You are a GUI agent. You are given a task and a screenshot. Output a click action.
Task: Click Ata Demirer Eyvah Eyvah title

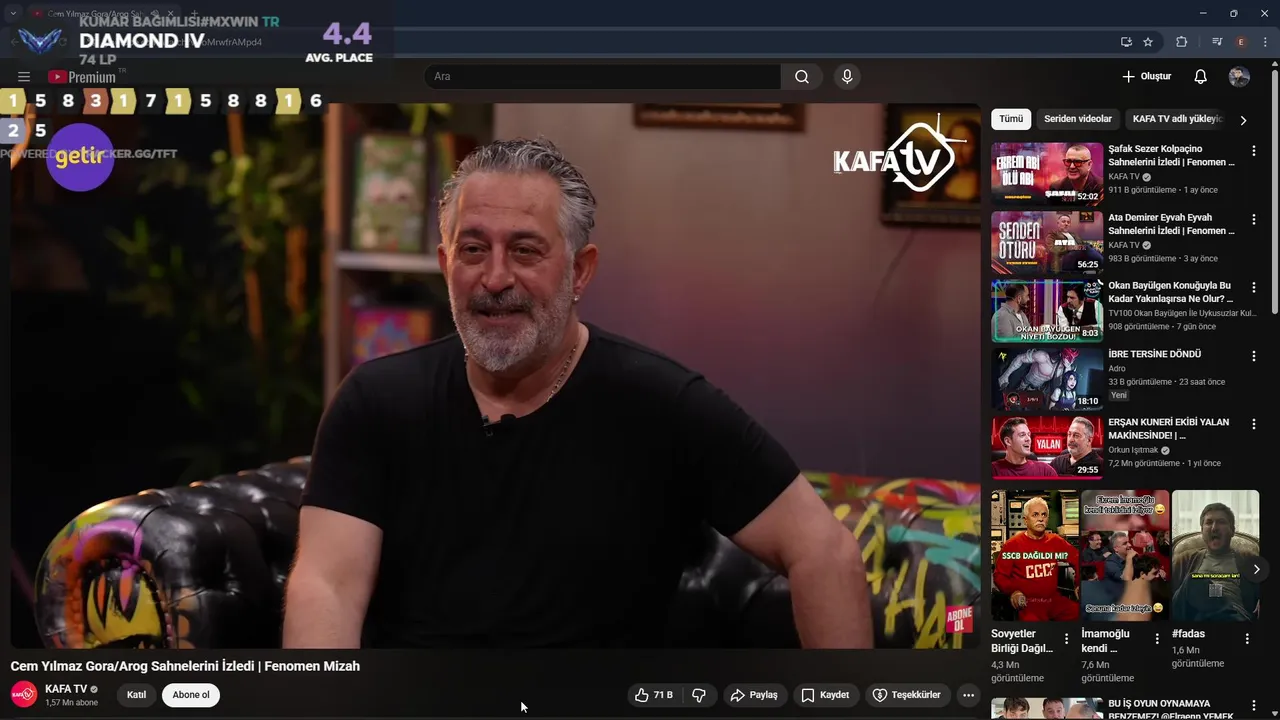click(1171, 224)
